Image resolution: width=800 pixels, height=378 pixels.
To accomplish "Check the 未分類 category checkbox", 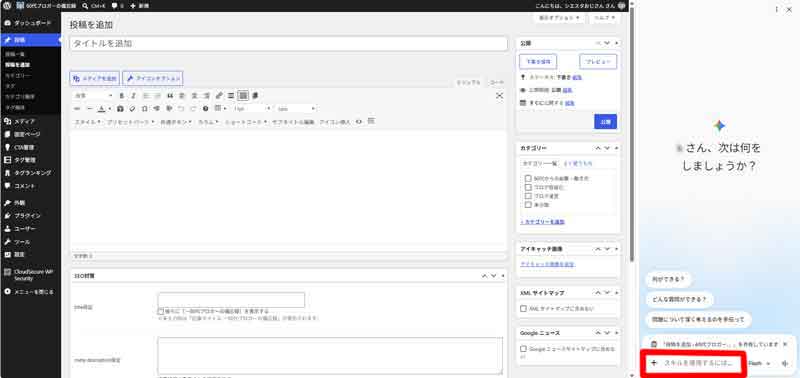I will click(528, 205).
